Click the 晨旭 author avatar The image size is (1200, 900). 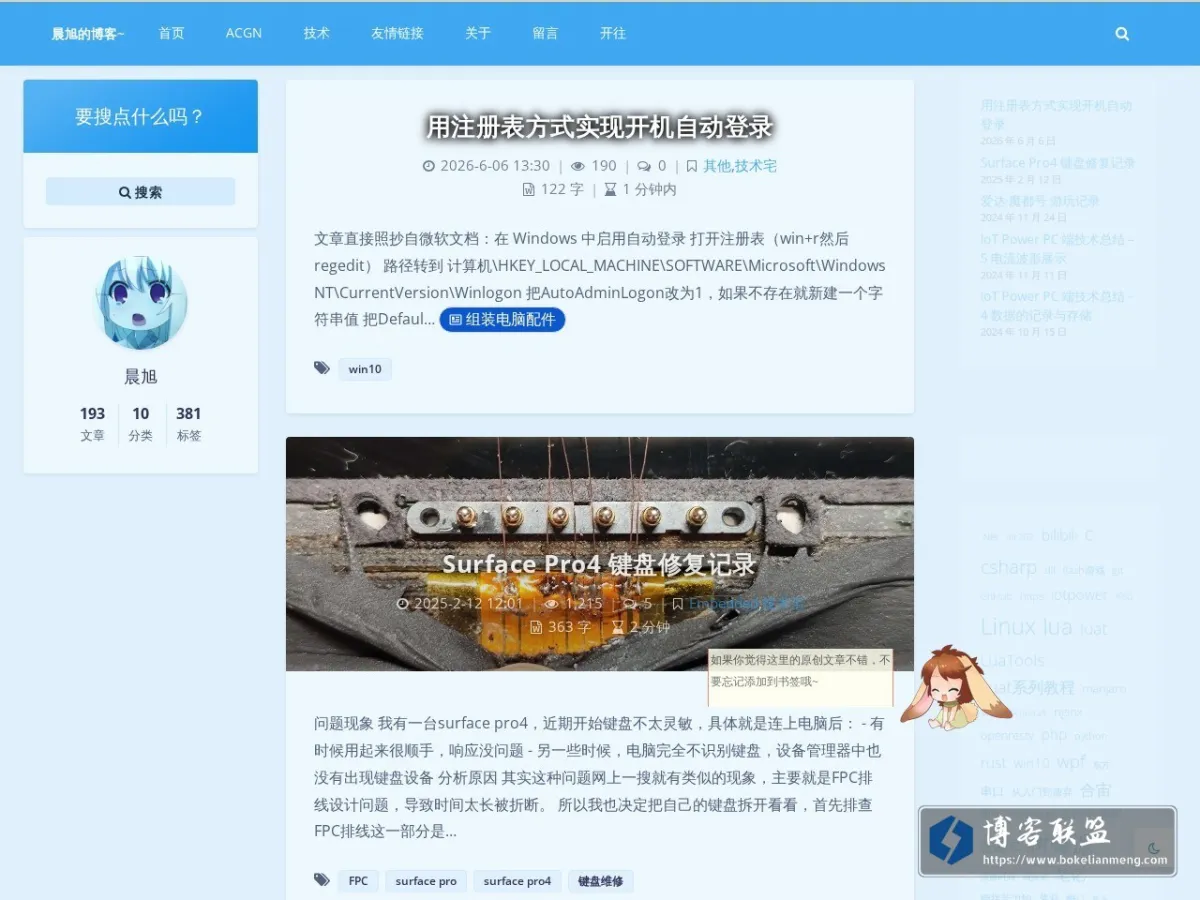click(x=140, y=302)
